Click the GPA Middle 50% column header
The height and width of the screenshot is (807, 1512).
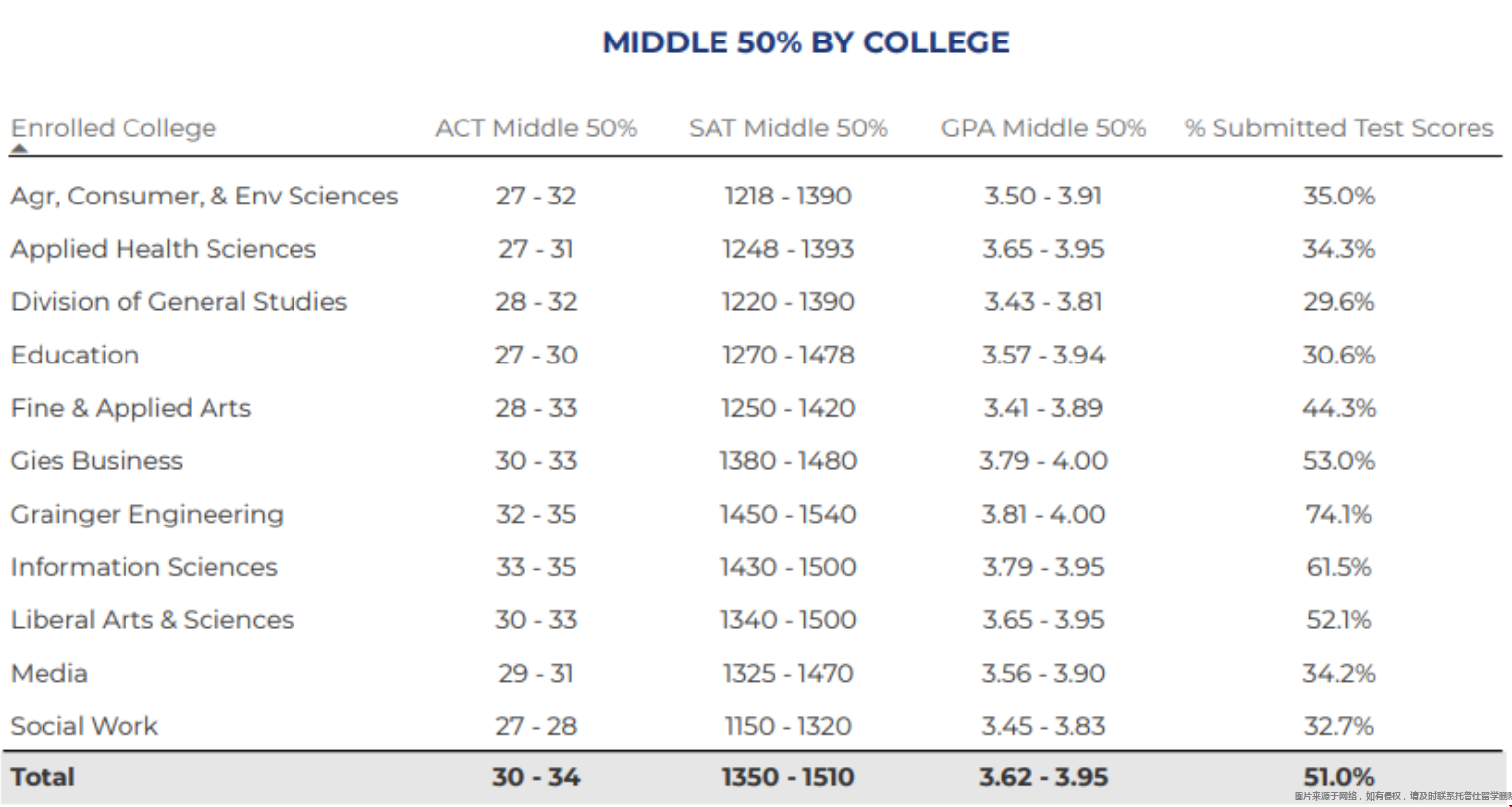click(x=1043, y=128)
